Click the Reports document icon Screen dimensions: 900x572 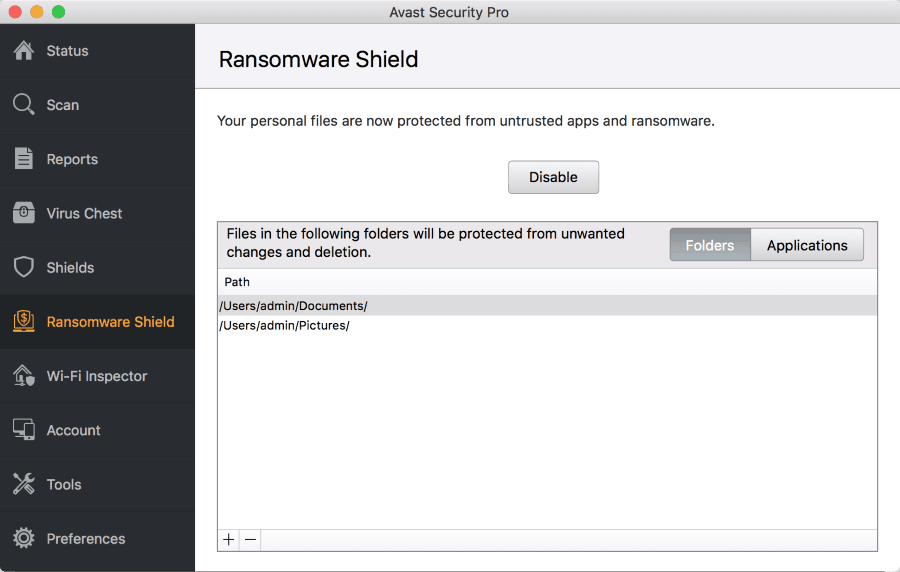tap(24, 159)
